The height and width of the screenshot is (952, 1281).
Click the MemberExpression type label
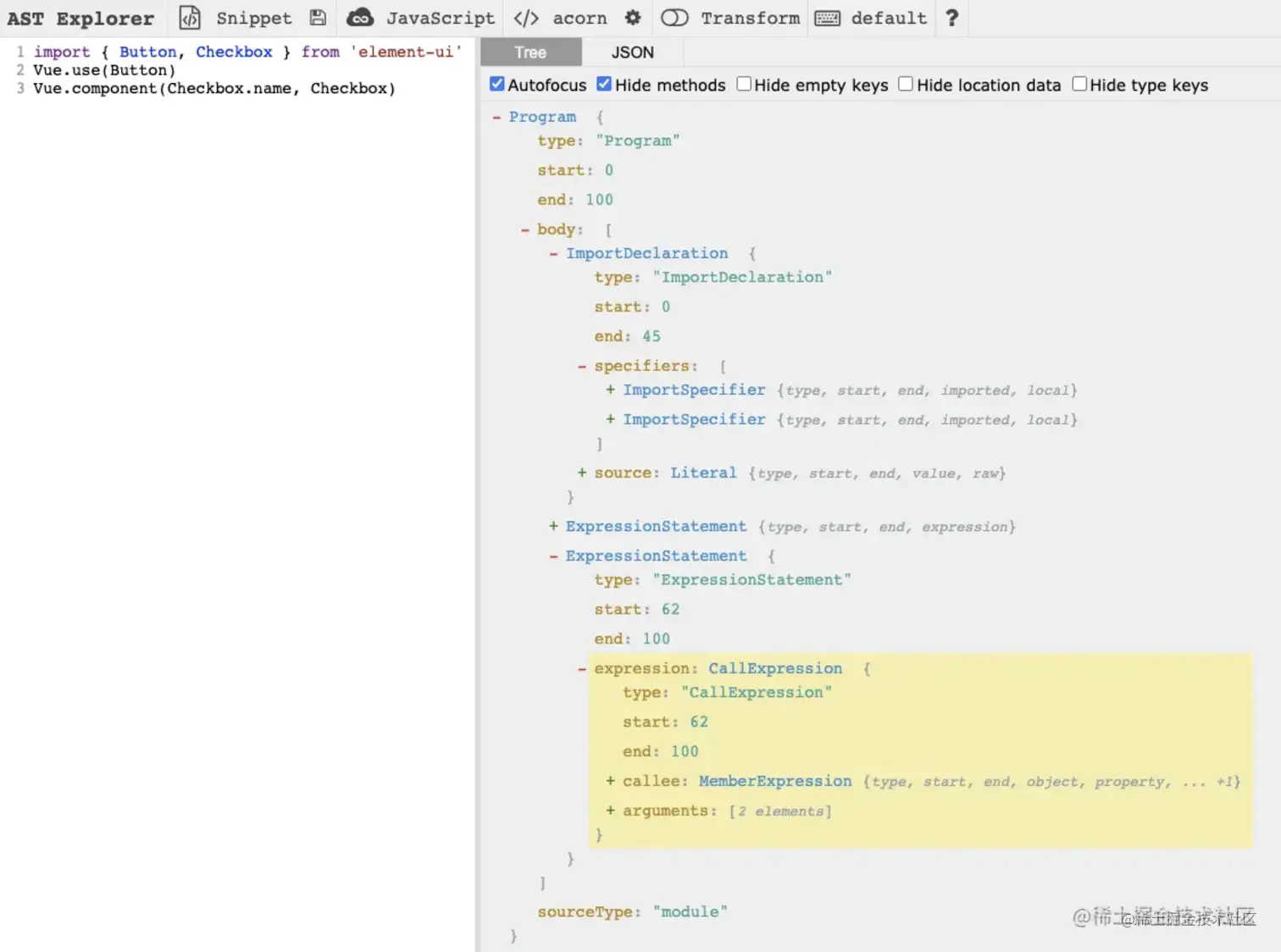pos(775,781)
